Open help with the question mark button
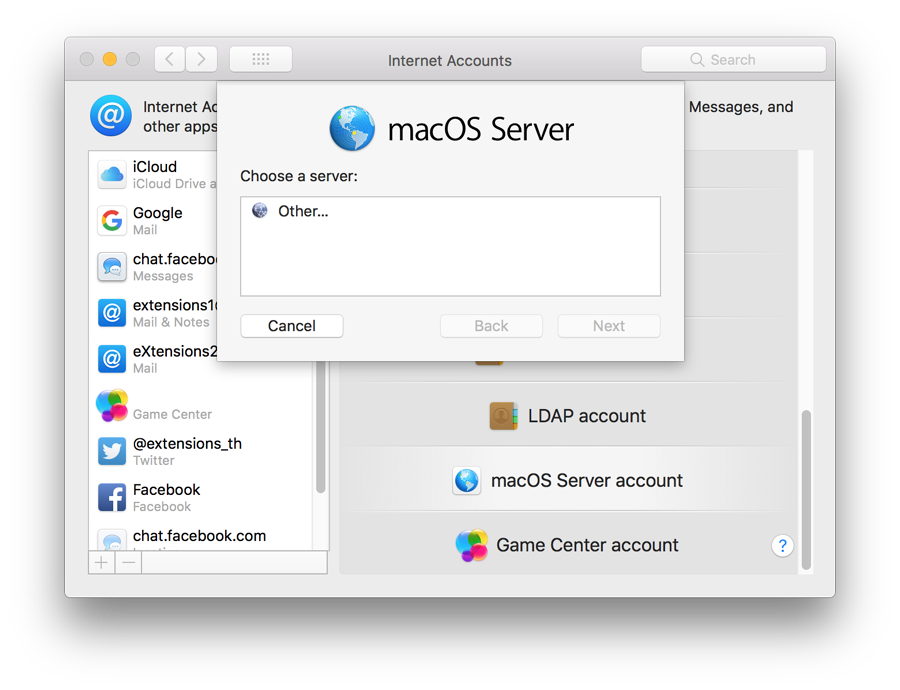The width and height of the screenshot is (900, 690). click(x=782, y=545)
